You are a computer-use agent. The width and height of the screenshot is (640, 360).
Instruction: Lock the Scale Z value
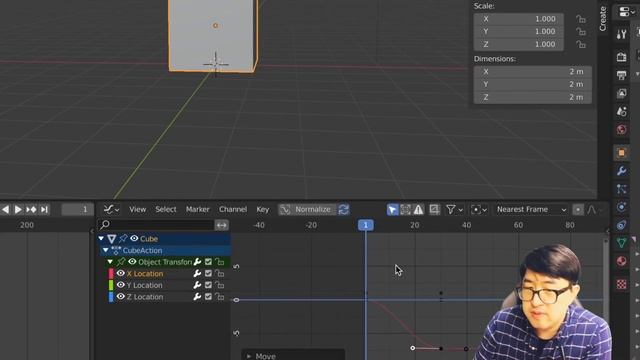coord(580,44)
